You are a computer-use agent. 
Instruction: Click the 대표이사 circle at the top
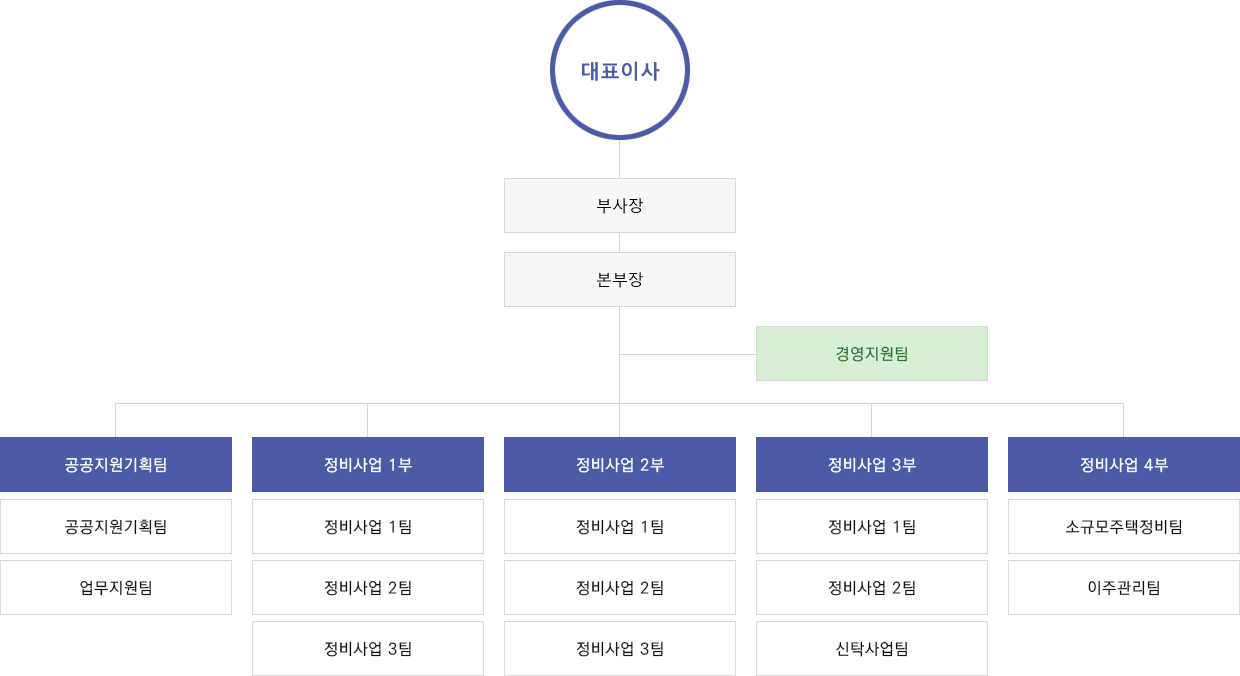click(620, 70)
